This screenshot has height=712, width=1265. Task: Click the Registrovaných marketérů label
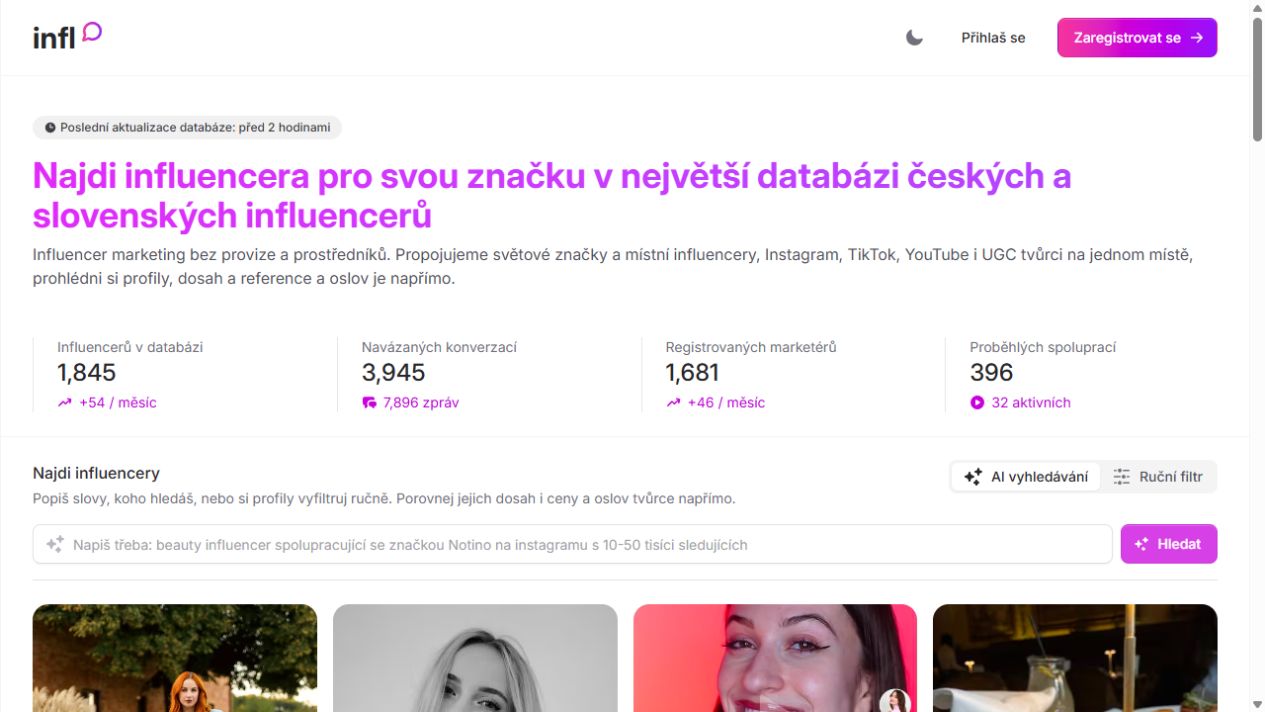click(751, 347)
